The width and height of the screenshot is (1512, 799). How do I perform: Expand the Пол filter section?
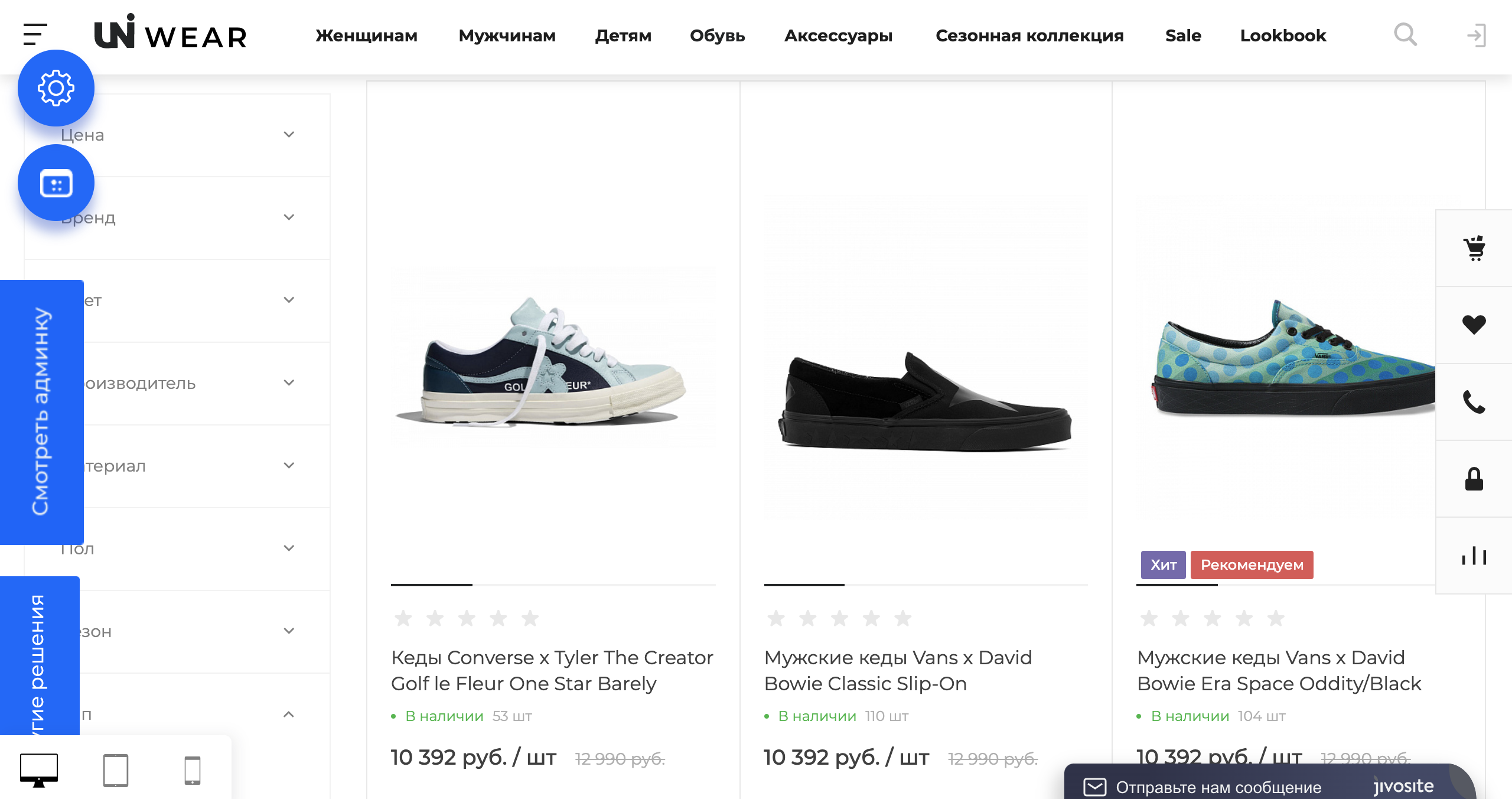[x=177, y=549]
